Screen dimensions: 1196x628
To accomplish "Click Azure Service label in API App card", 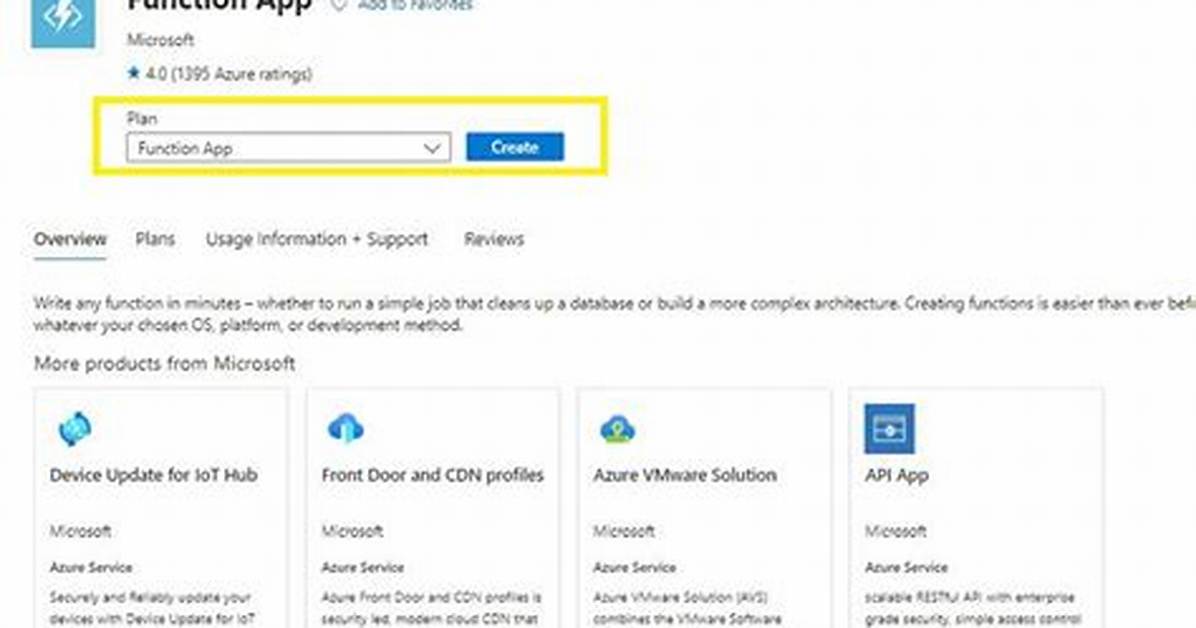I will point(906,568).
